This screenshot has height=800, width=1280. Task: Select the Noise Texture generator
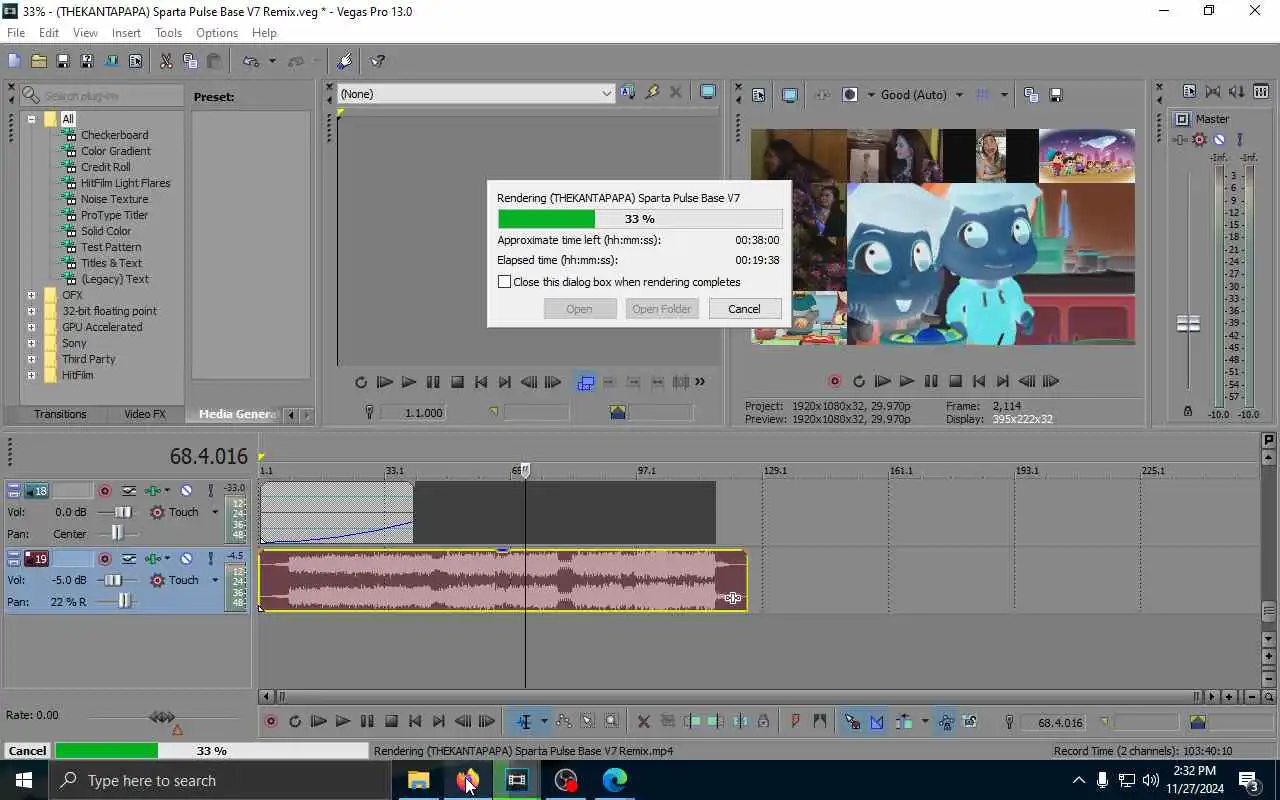[x=114, y=199]
